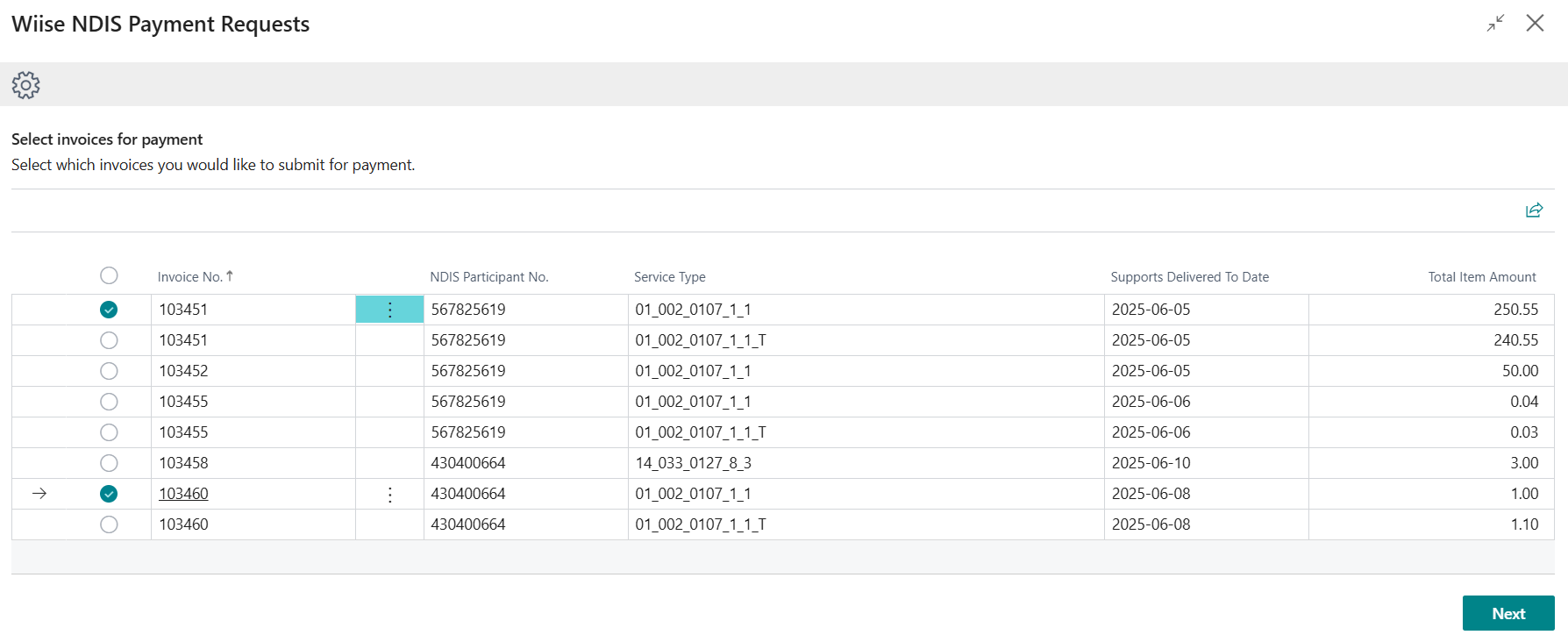Click participant number 567825619 in 103452 row
This screenshot has width=1568, height=642.
tap(525, 371)
